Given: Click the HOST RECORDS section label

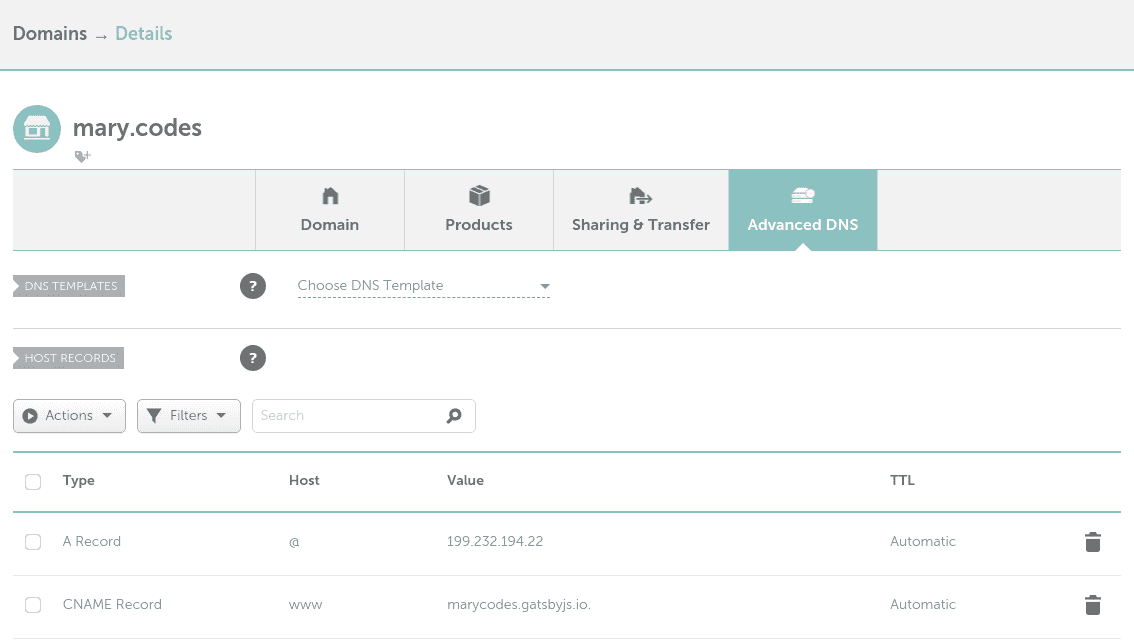Looking at the screenshot, I should coord(69,358).
